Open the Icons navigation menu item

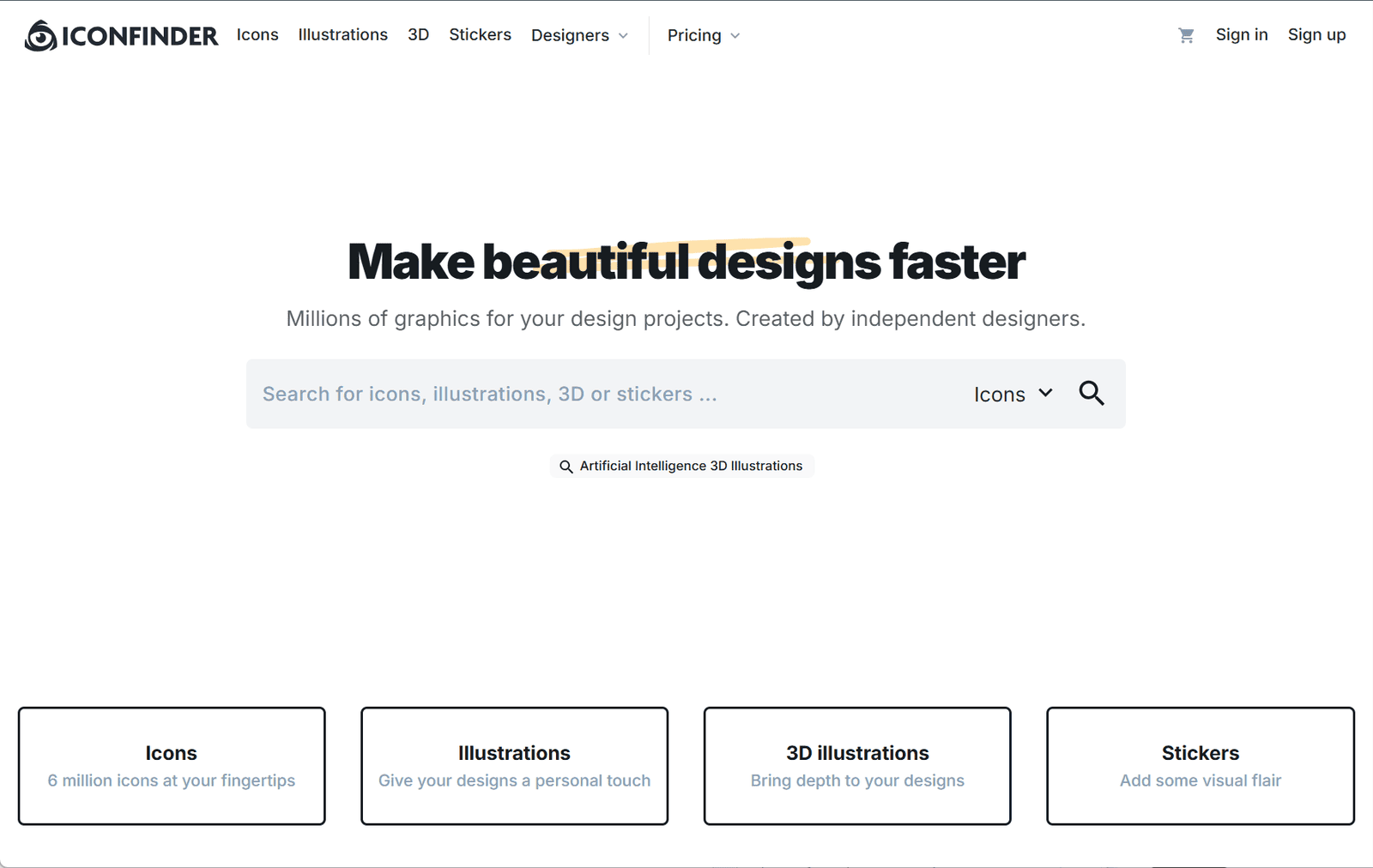(x=257, y=35)
